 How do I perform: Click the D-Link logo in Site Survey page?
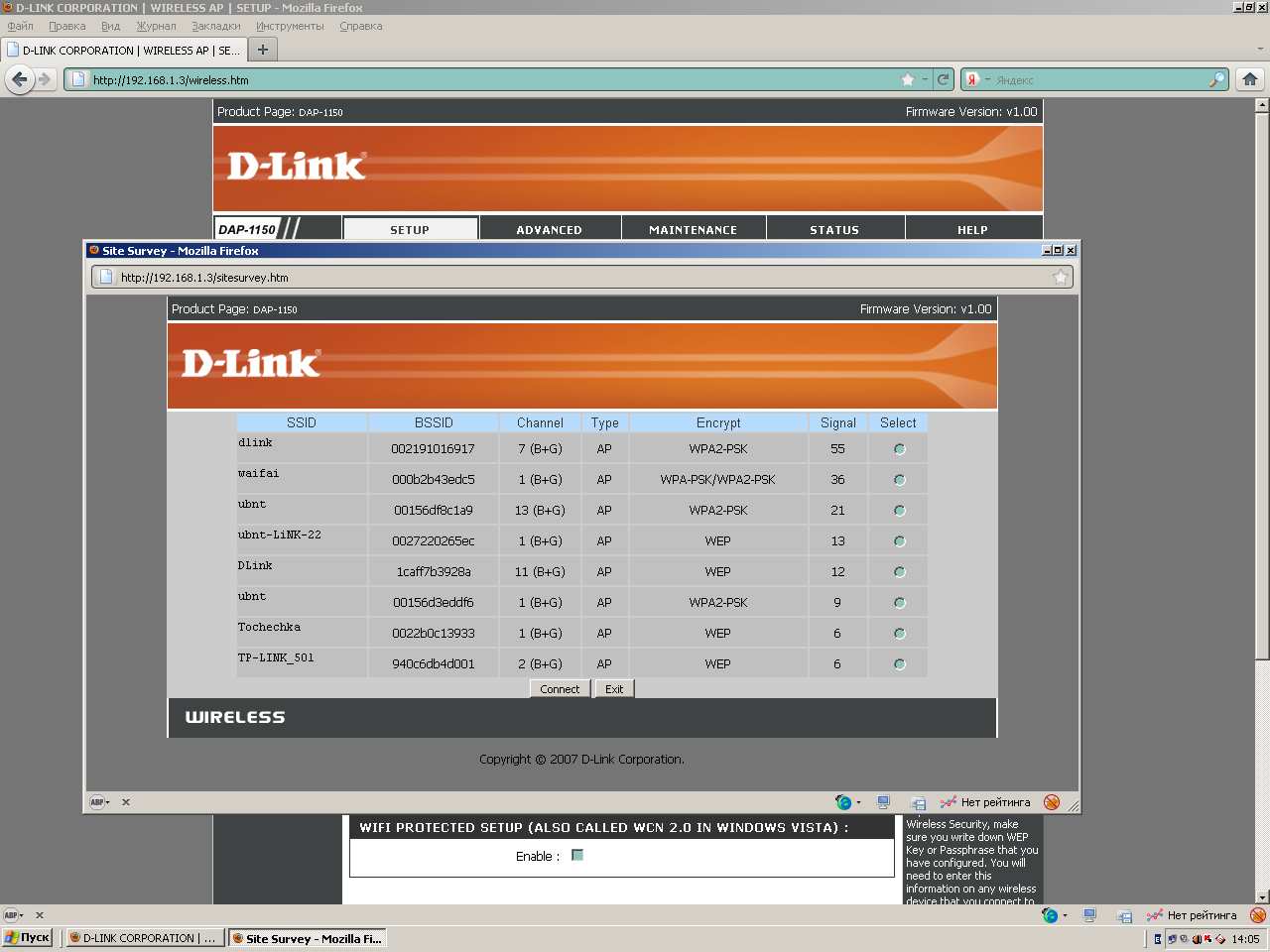point(251,363)
